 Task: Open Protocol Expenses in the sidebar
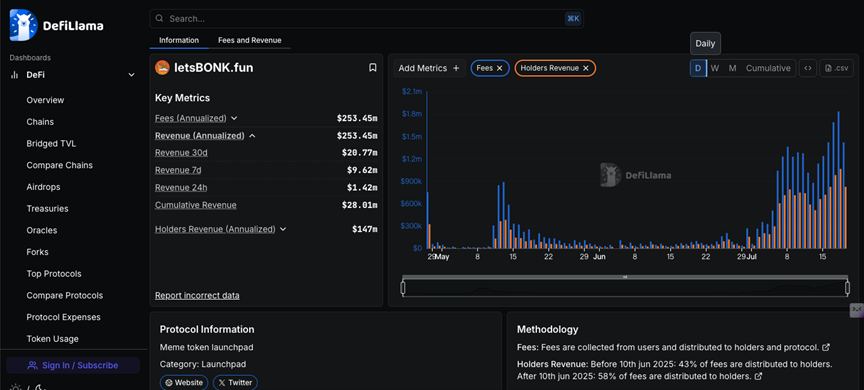click(x=63, y=317)
